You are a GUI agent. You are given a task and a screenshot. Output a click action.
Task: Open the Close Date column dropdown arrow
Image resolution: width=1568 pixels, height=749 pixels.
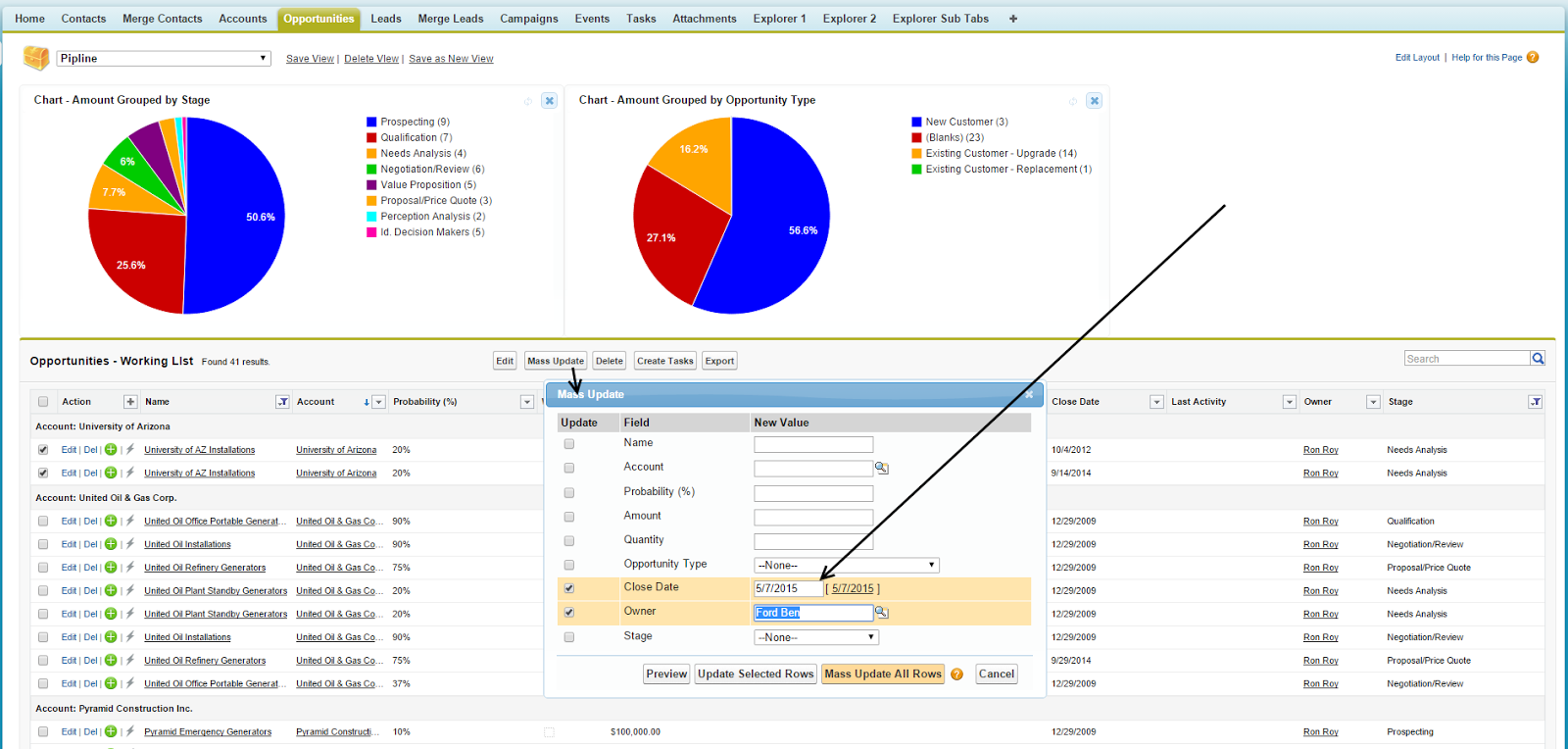pyautogui.click(x=1156, y=402)
